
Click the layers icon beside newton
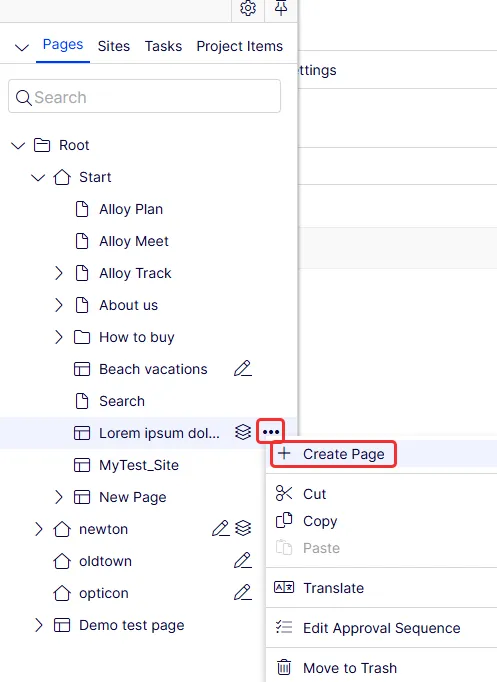click(243, 528)
